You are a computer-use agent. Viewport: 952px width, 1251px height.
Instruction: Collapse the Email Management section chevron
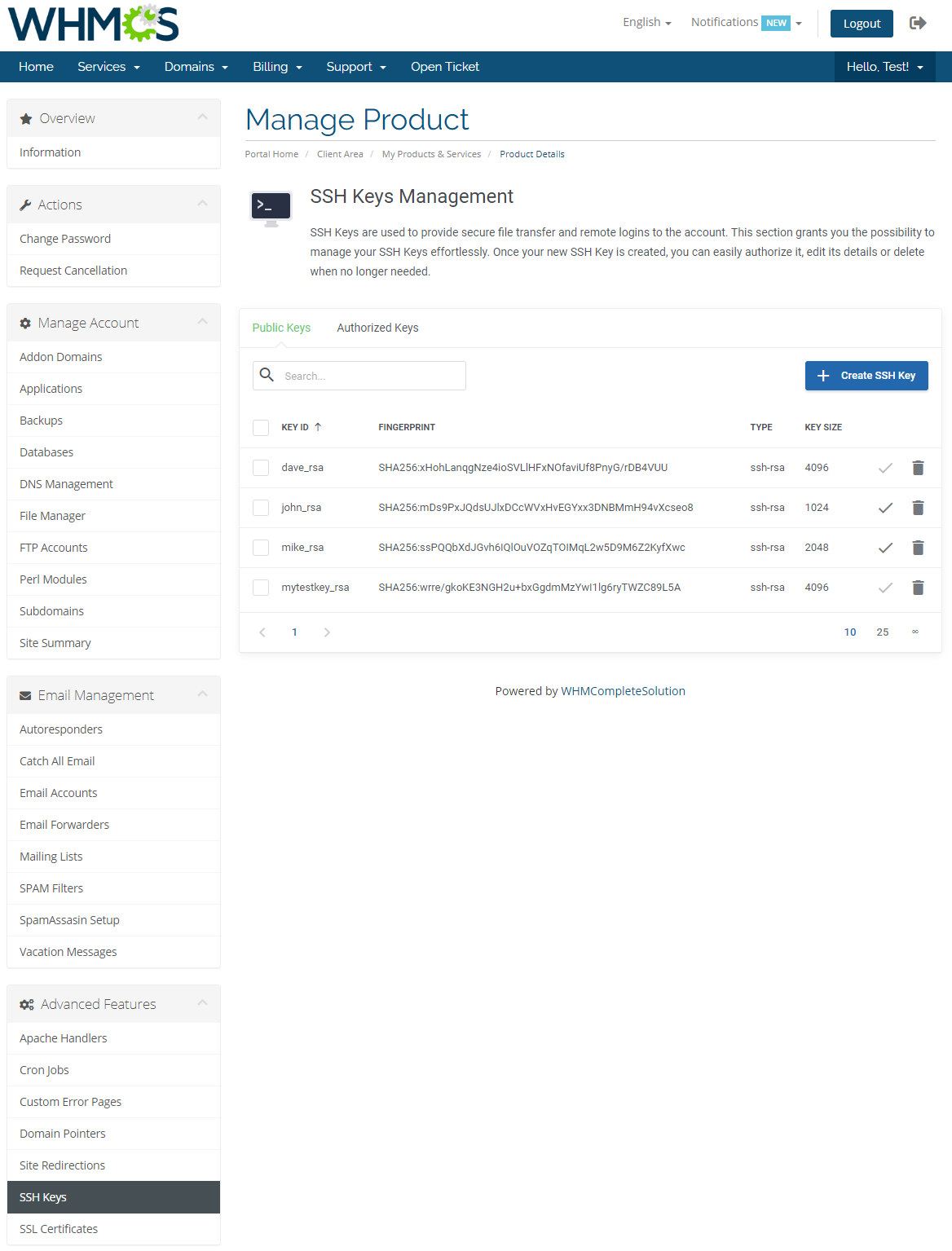[203, 694]
